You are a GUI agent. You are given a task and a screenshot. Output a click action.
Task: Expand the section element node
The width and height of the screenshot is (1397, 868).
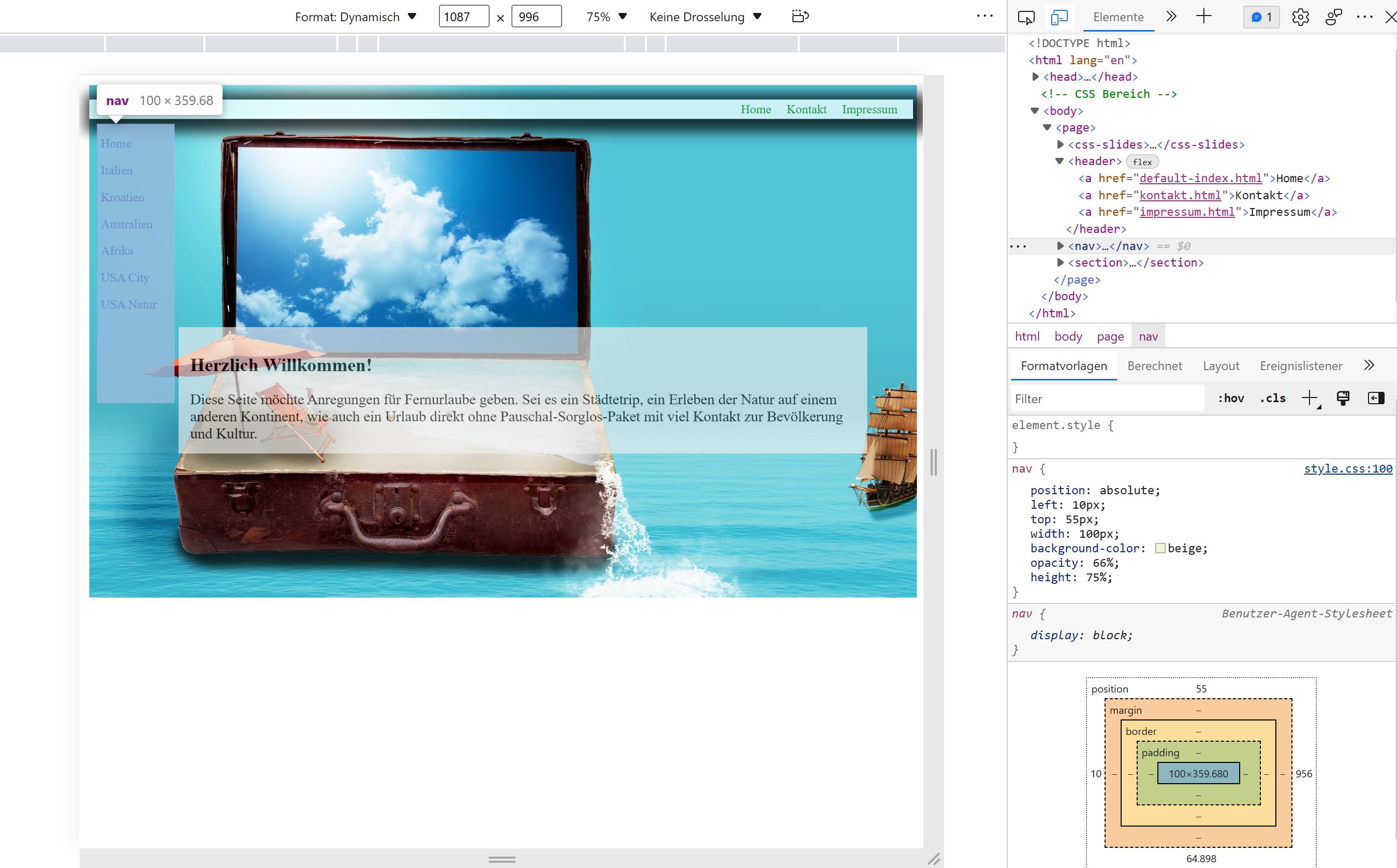click(1060, 263)
